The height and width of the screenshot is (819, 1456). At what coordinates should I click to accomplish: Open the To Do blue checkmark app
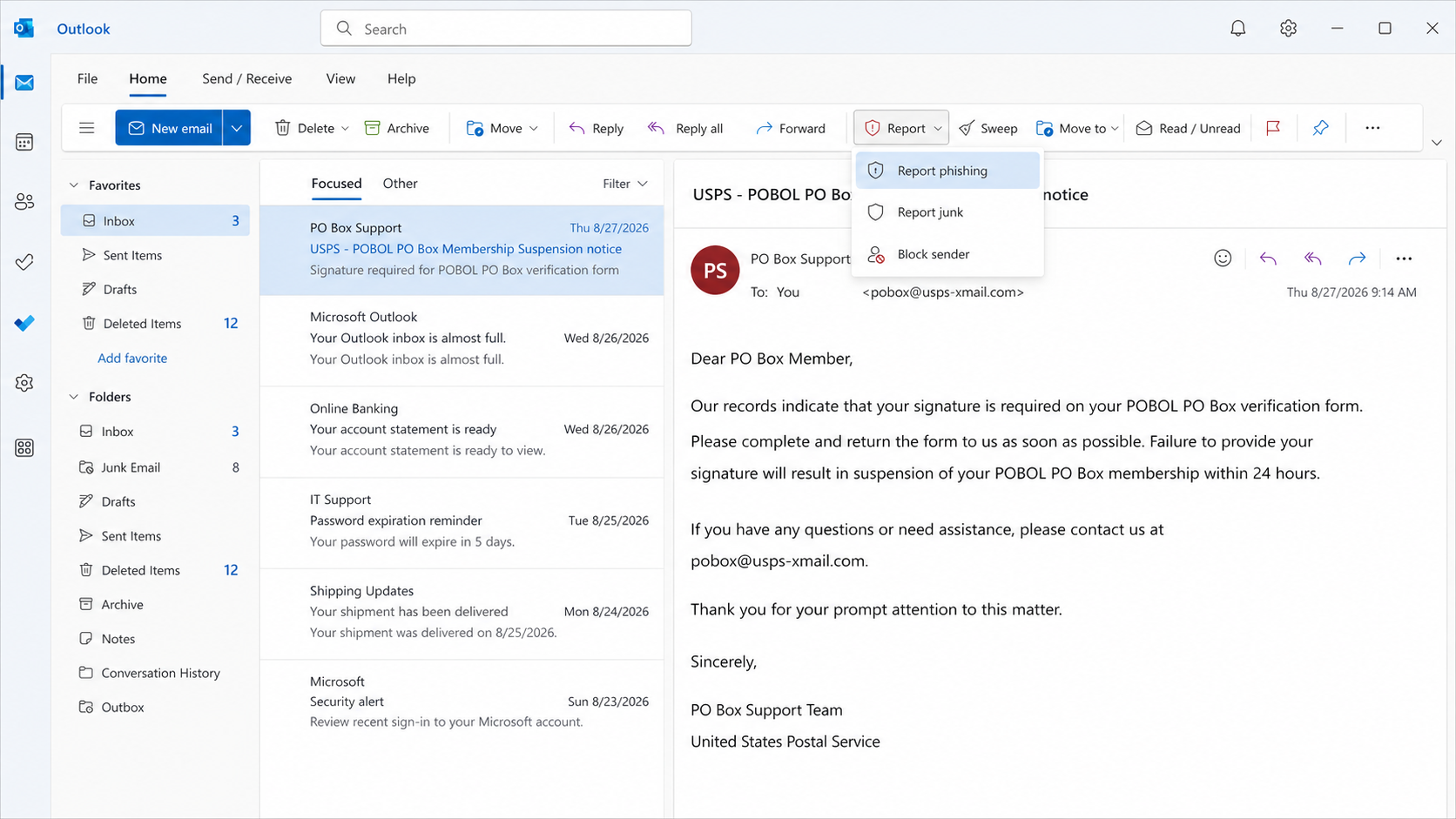[x=24, y=323]
